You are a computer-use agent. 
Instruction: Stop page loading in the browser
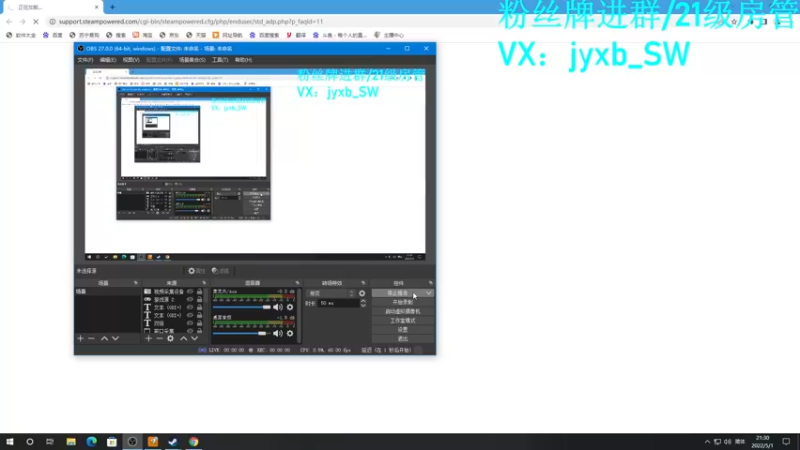click(36, 21)
